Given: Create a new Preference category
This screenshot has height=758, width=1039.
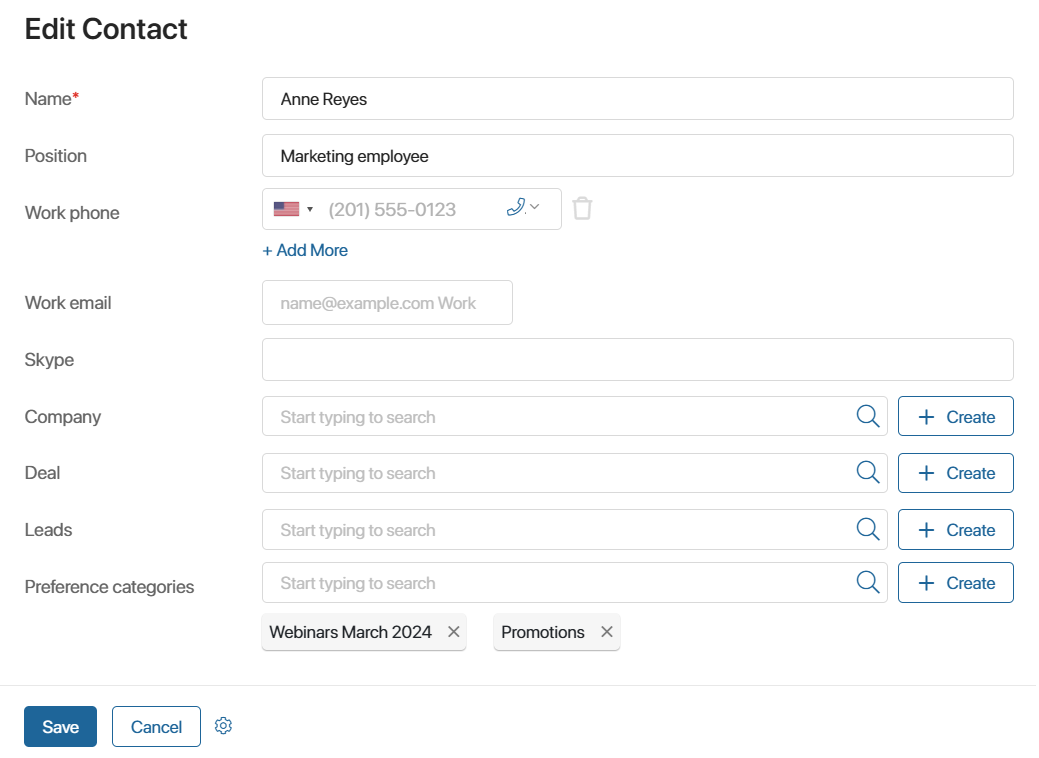Looking at the screenshot, I should coord(956,582).
